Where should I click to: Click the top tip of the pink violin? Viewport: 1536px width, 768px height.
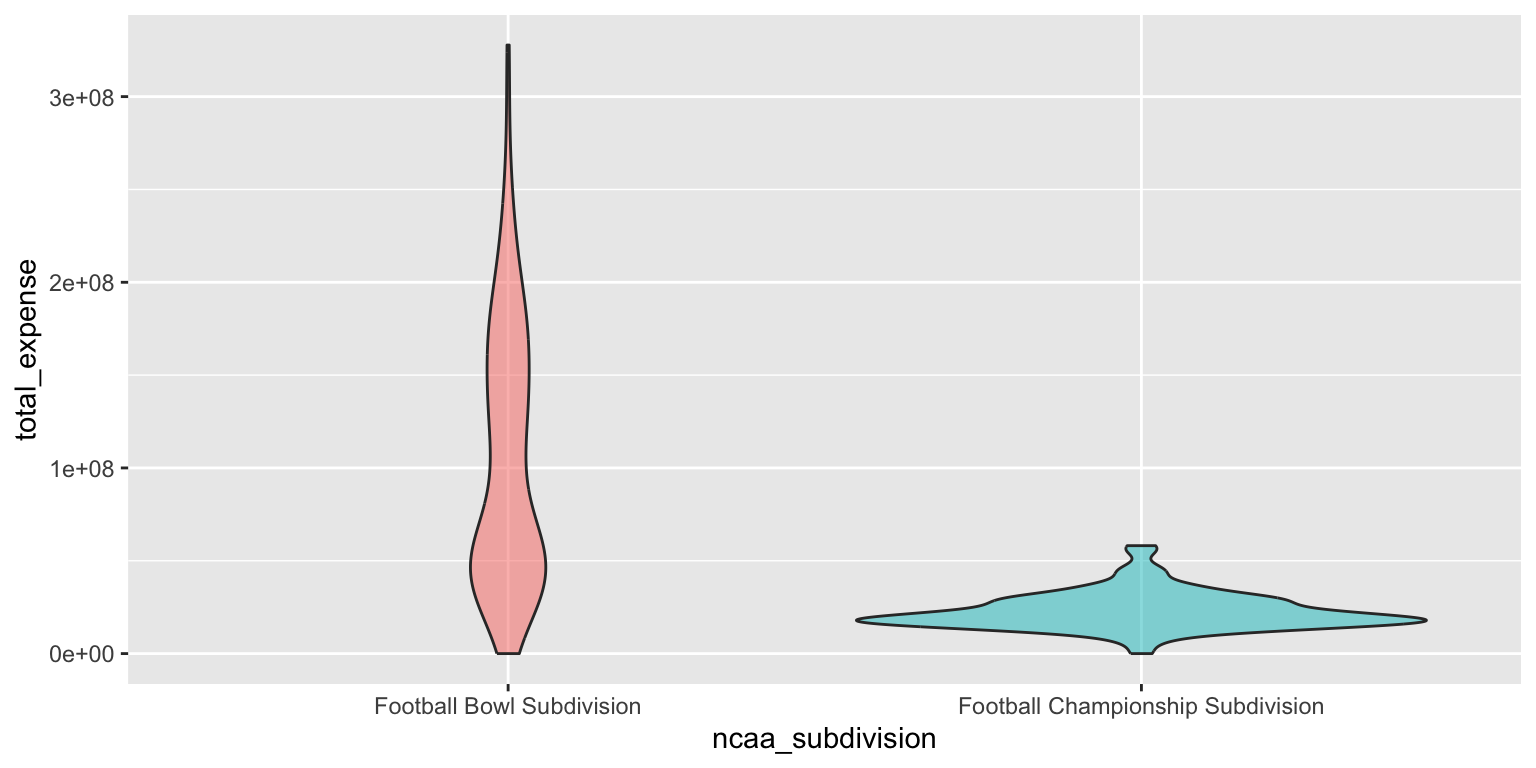tap(508, 47)
